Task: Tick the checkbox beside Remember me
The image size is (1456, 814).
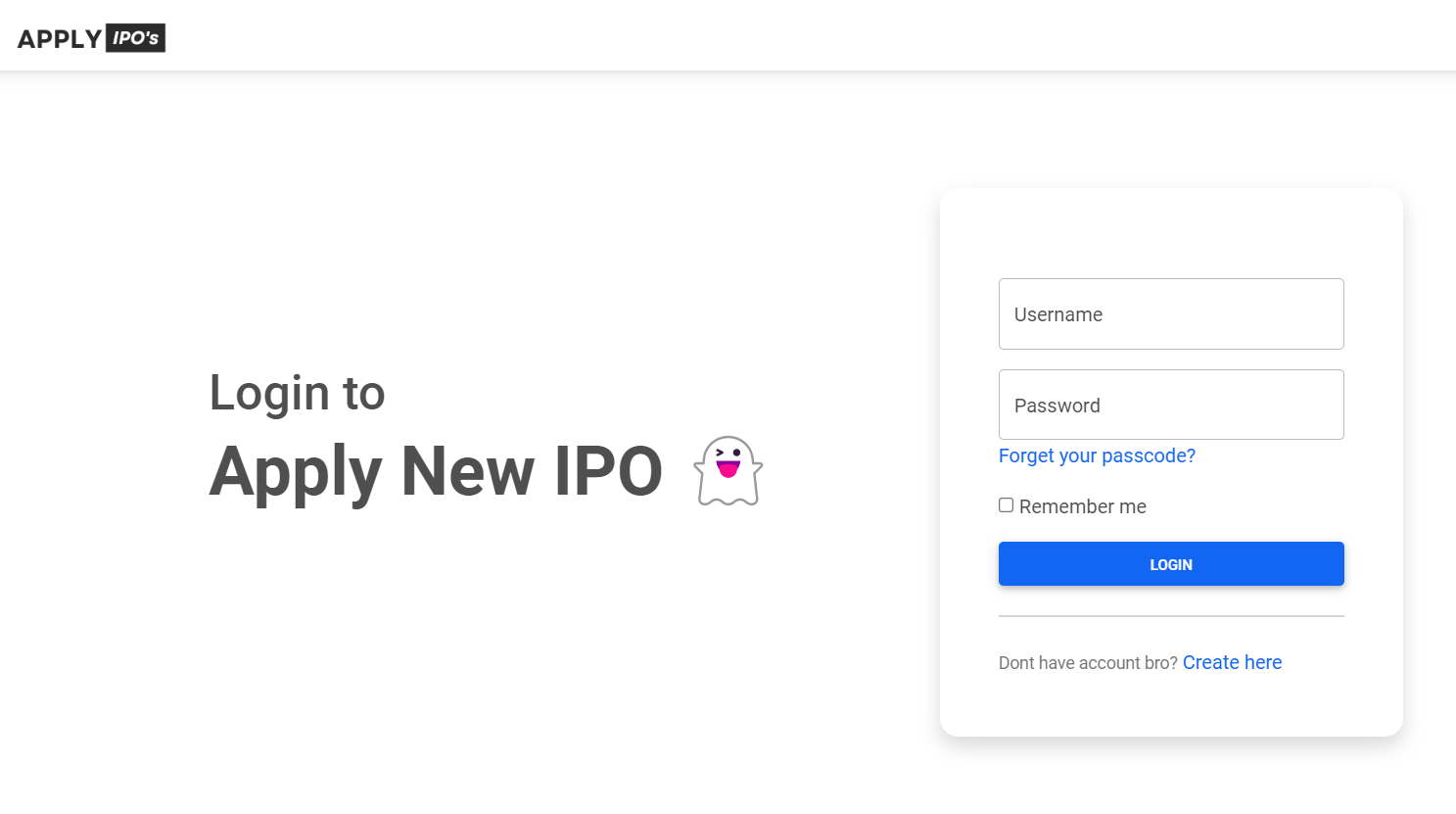Action: coord(1006,504)
